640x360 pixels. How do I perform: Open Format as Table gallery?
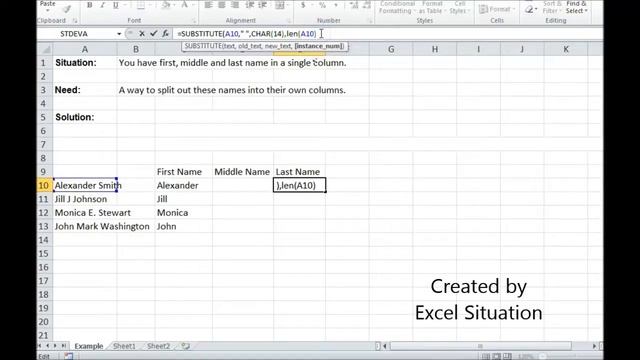pos(432,7)
